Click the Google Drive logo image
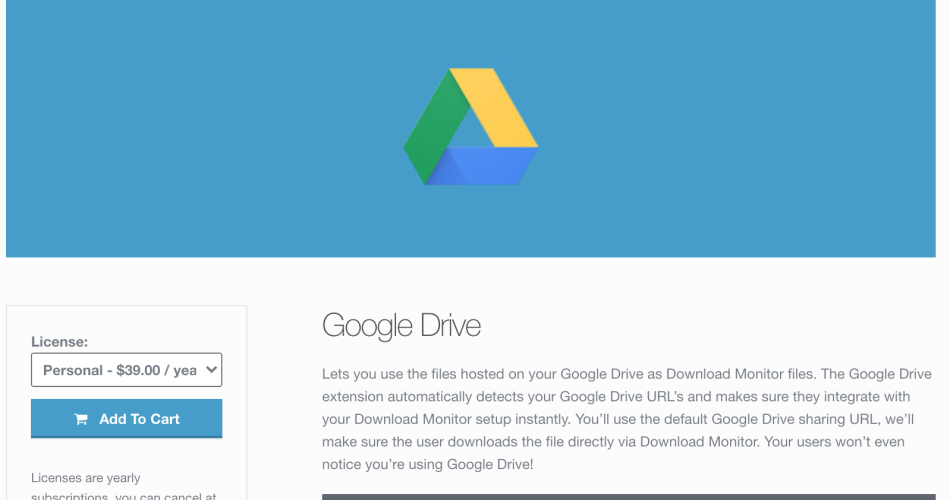 click(471, 127)
